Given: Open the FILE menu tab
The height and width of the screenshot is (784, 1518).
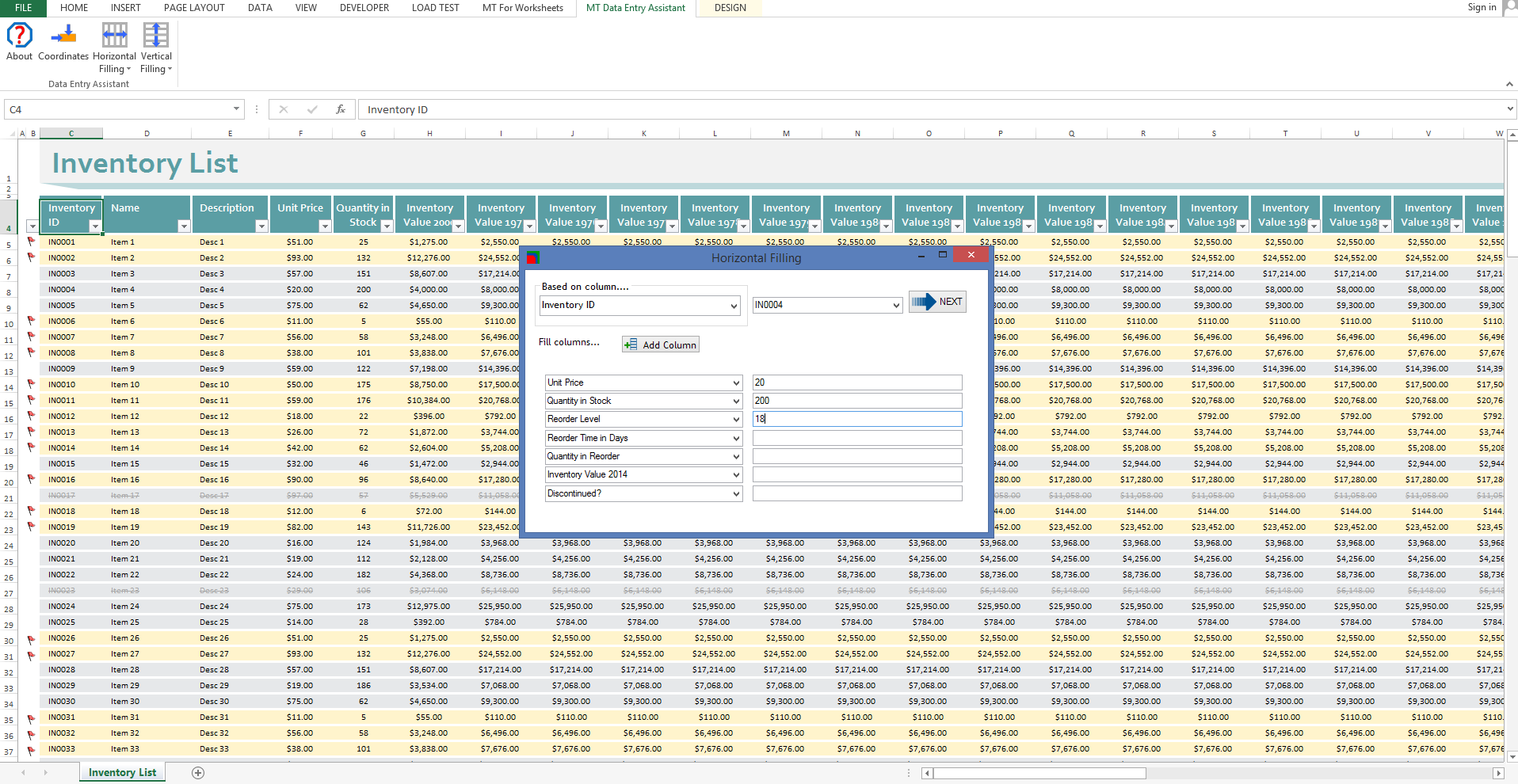Looking at the screenshot, I should [24, 8].
